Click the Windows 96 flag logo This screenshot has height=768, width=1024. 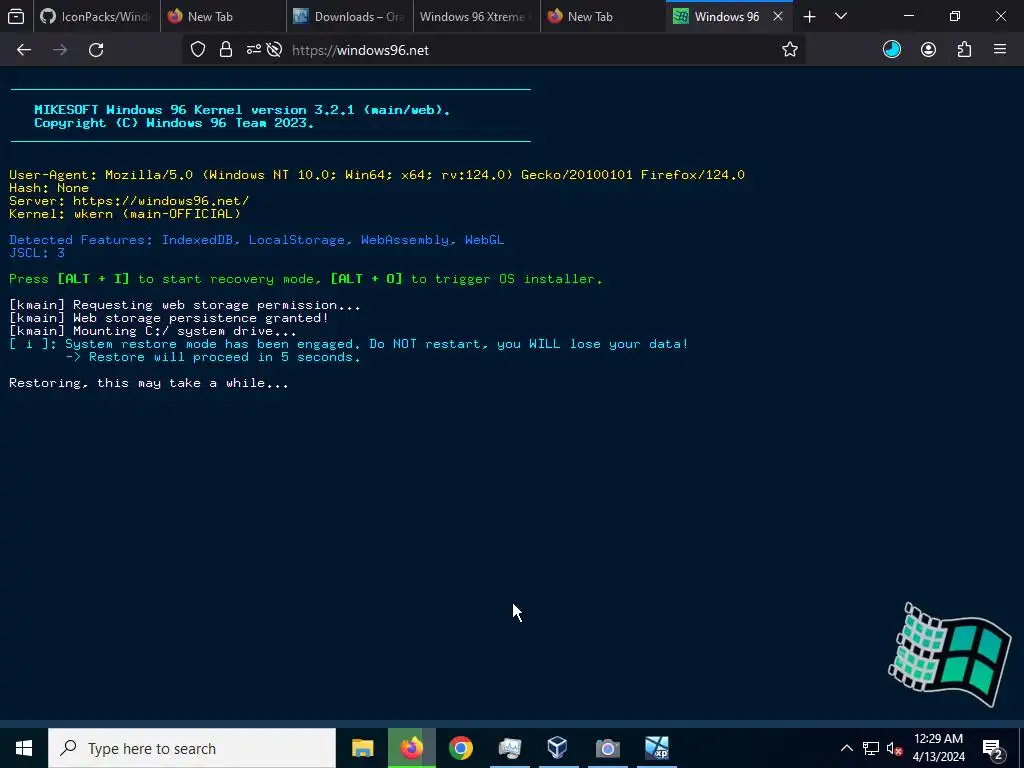coord(950,654)
